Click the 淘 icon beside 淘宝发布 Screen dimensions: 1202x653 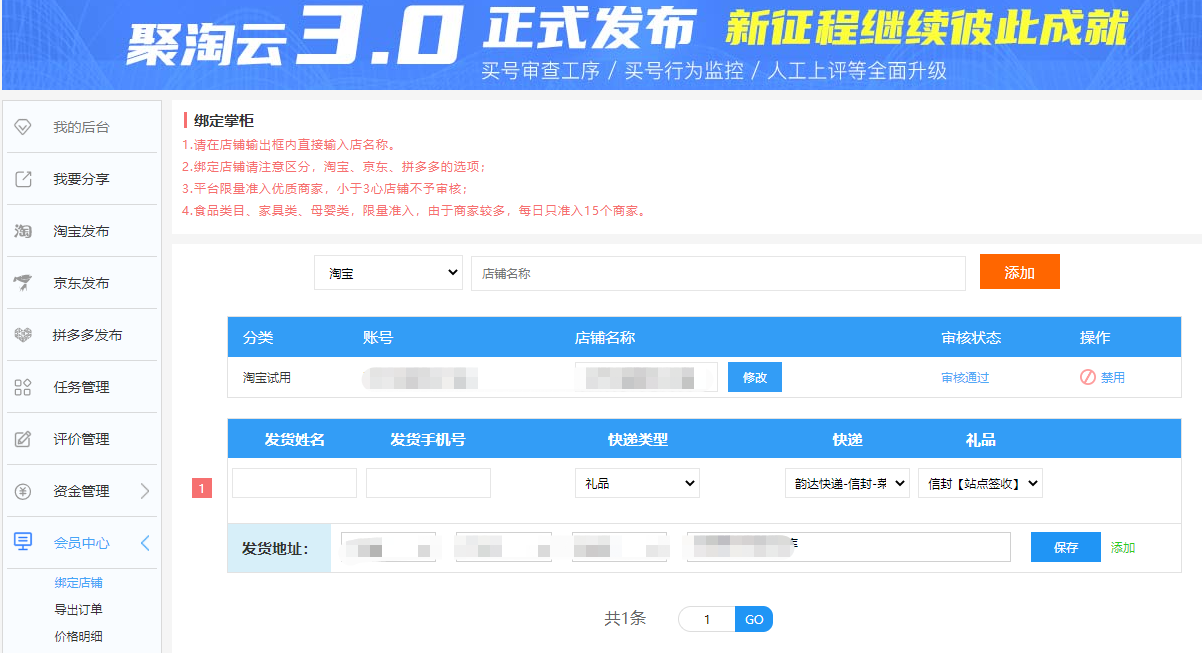click(23, 231)
